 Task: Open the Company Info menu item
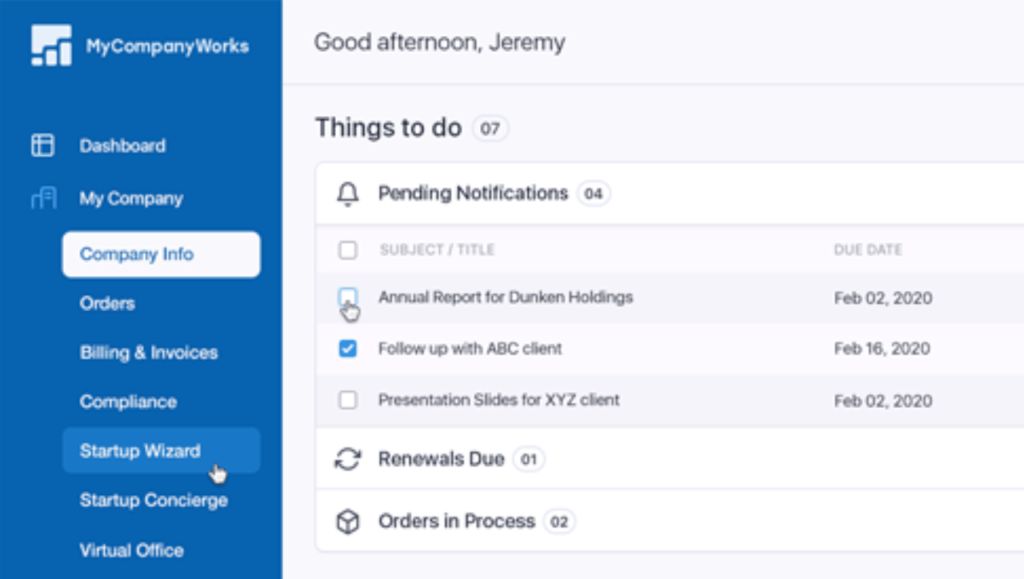[x=161, y=254]
